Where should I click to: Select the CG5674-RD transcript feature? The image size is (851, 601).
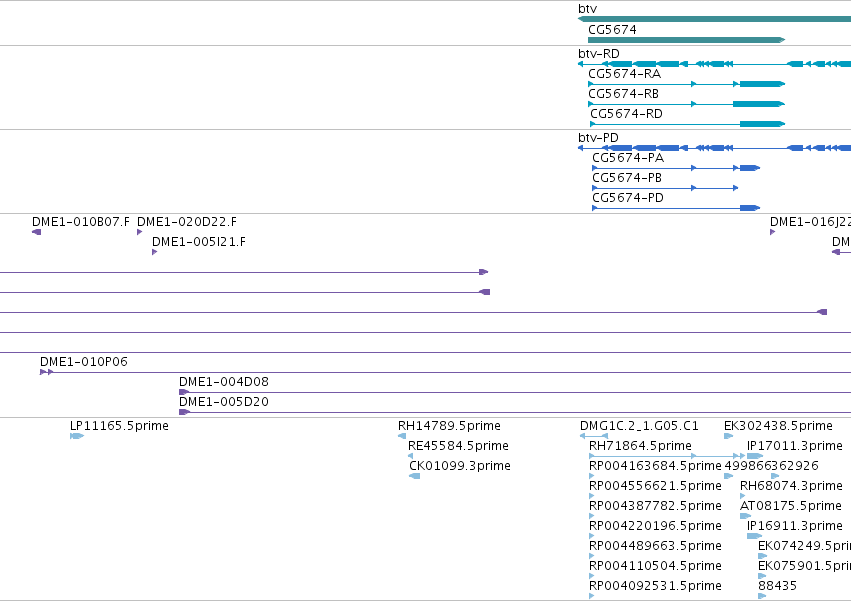pyautogui.click(x=688, y=124)
